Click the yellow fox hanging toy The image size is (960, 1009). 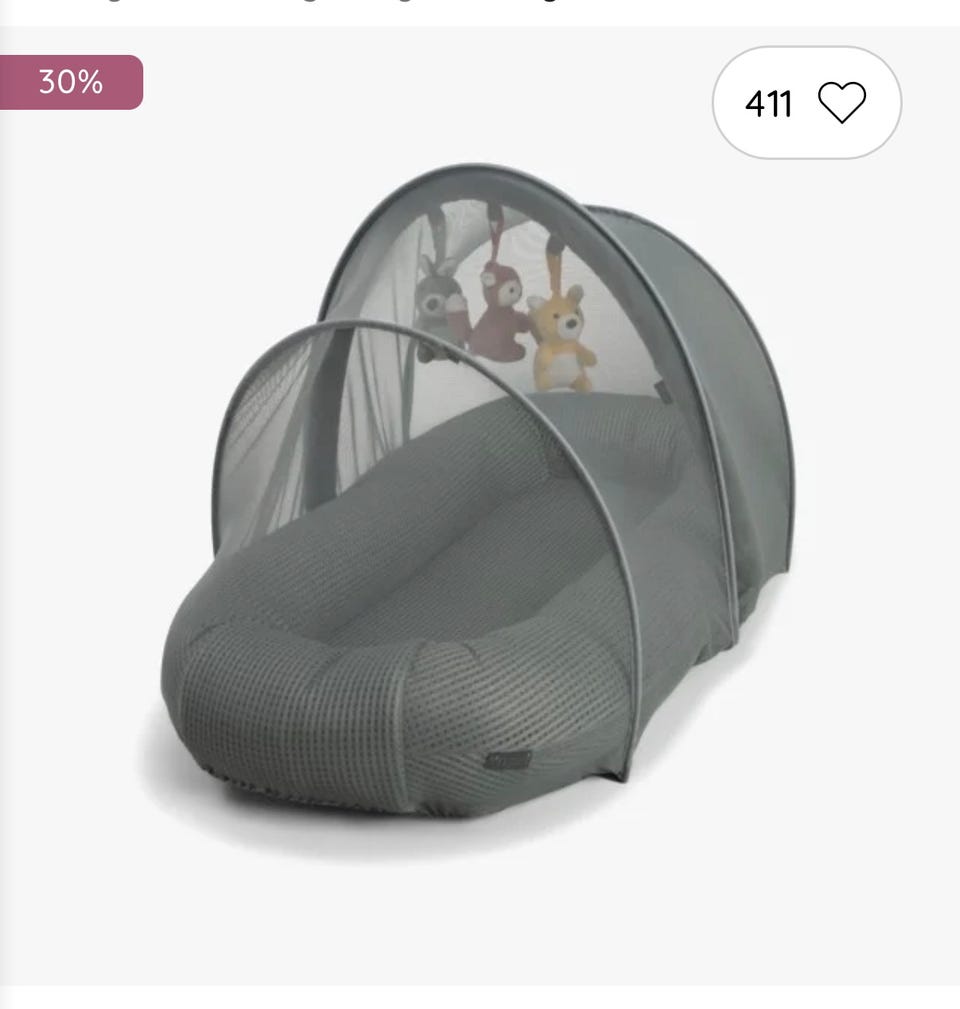[562, 336]
